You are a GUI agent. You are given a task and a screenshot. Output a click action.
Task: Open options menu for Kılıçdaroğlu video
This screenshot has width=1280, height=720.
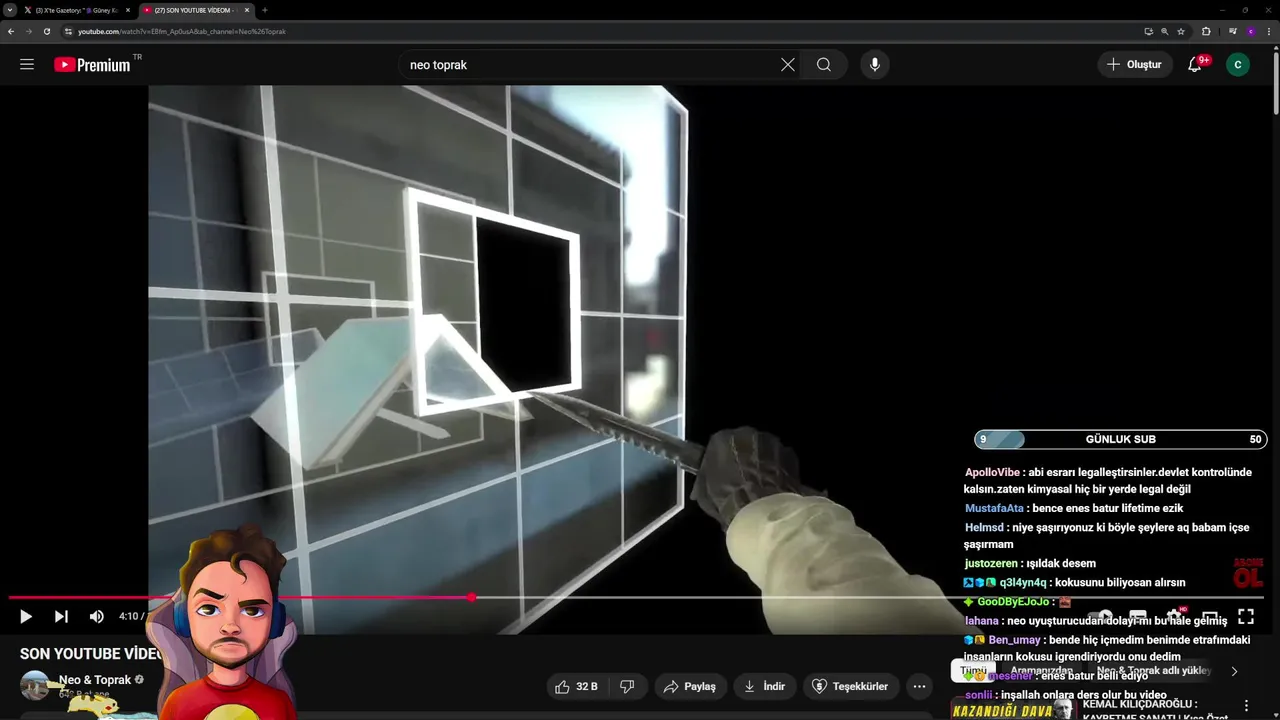(1246, 706)
